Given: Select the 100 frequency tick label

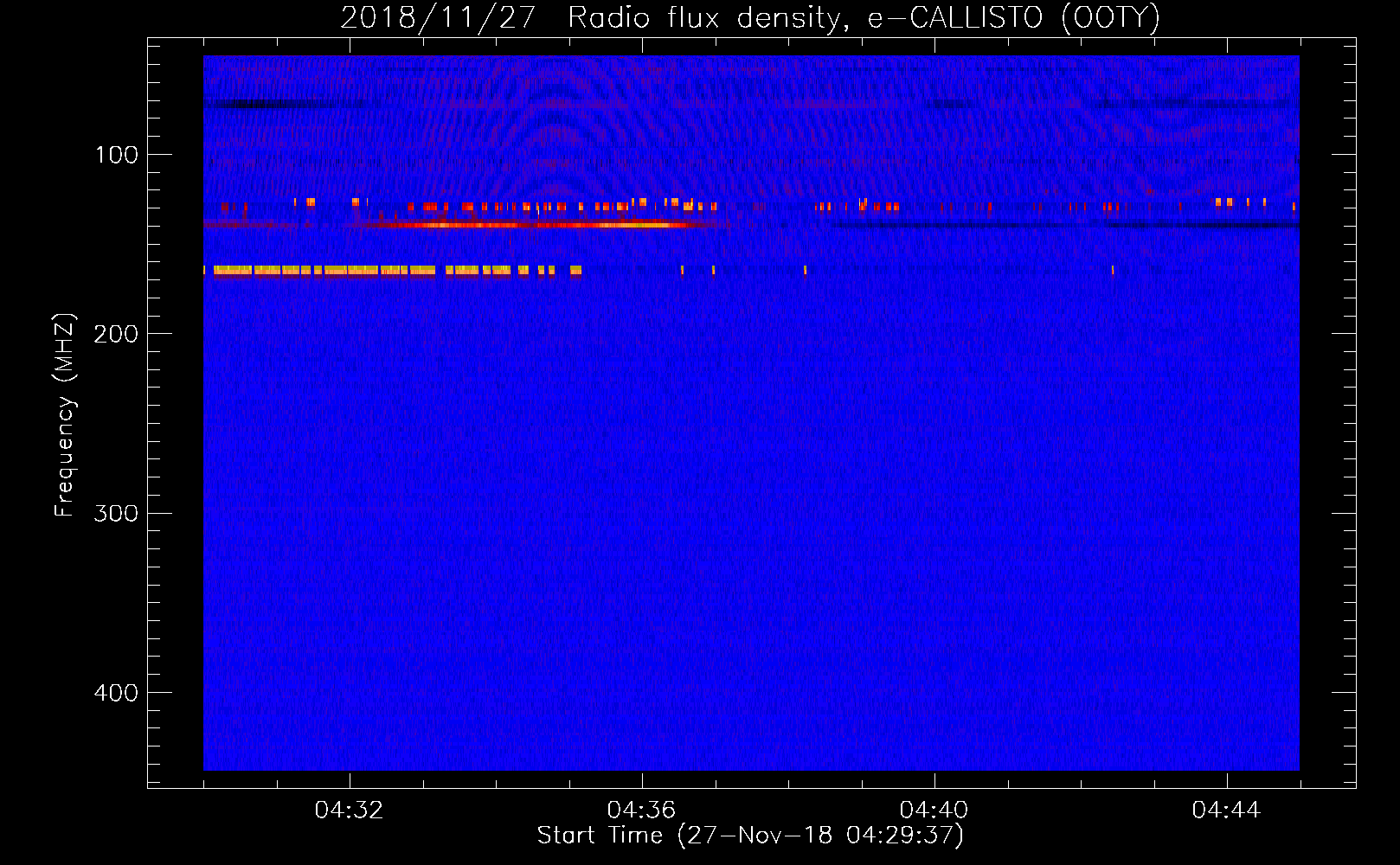Looking at the screenshot, I should click(x=117, y=155).
